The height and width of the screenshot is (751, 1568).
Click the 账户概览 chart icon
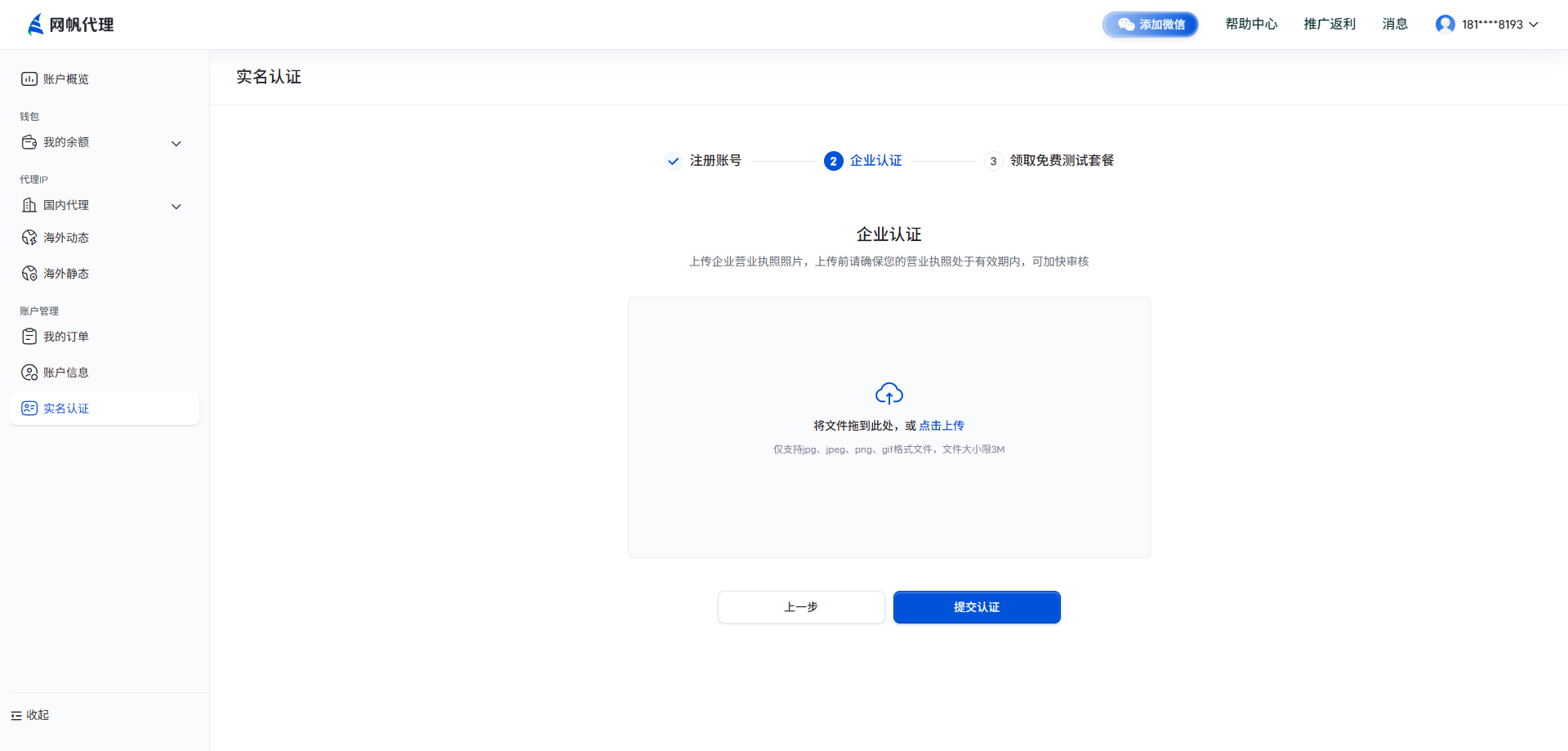coord(29,79)
